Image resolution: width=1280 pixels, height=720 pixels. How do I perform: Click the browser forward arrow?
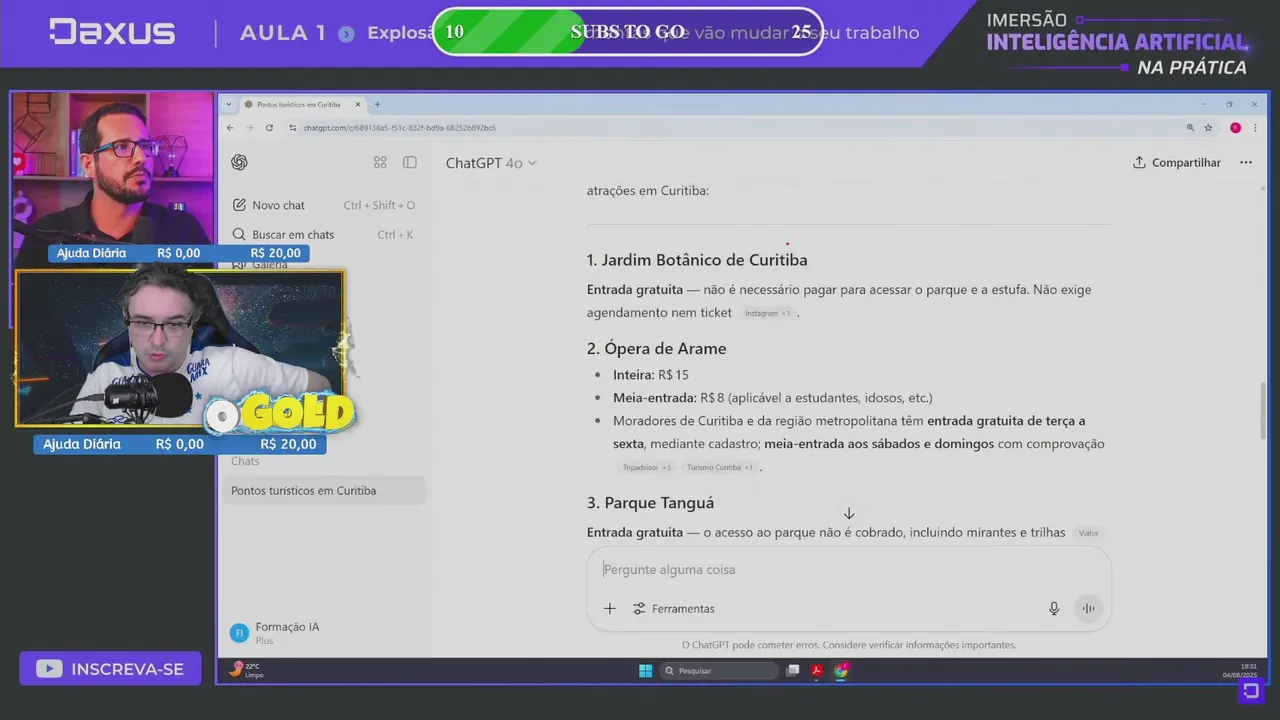249,128
